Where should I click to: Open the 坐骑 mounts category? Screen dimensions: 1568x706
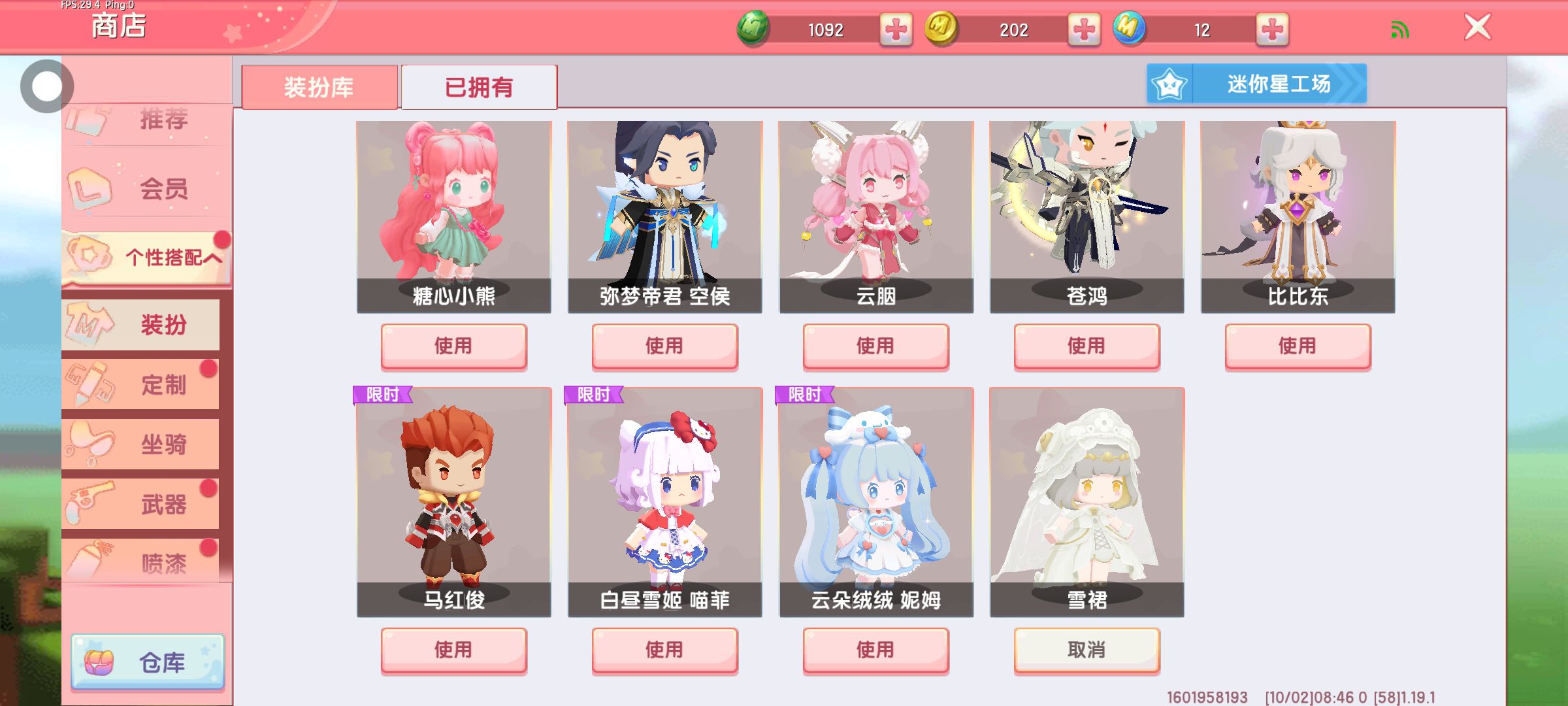[x=140, y=445]
